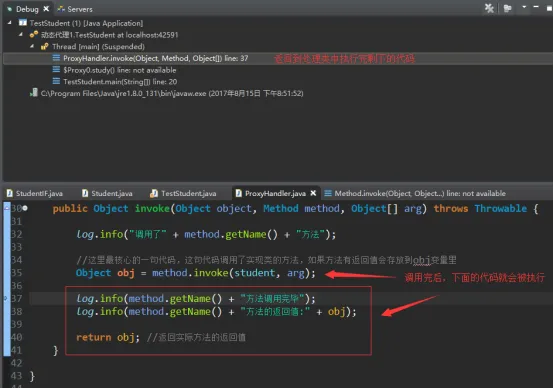
Task: Close the ProxyHandler.java editor tab
Action: 313,193
